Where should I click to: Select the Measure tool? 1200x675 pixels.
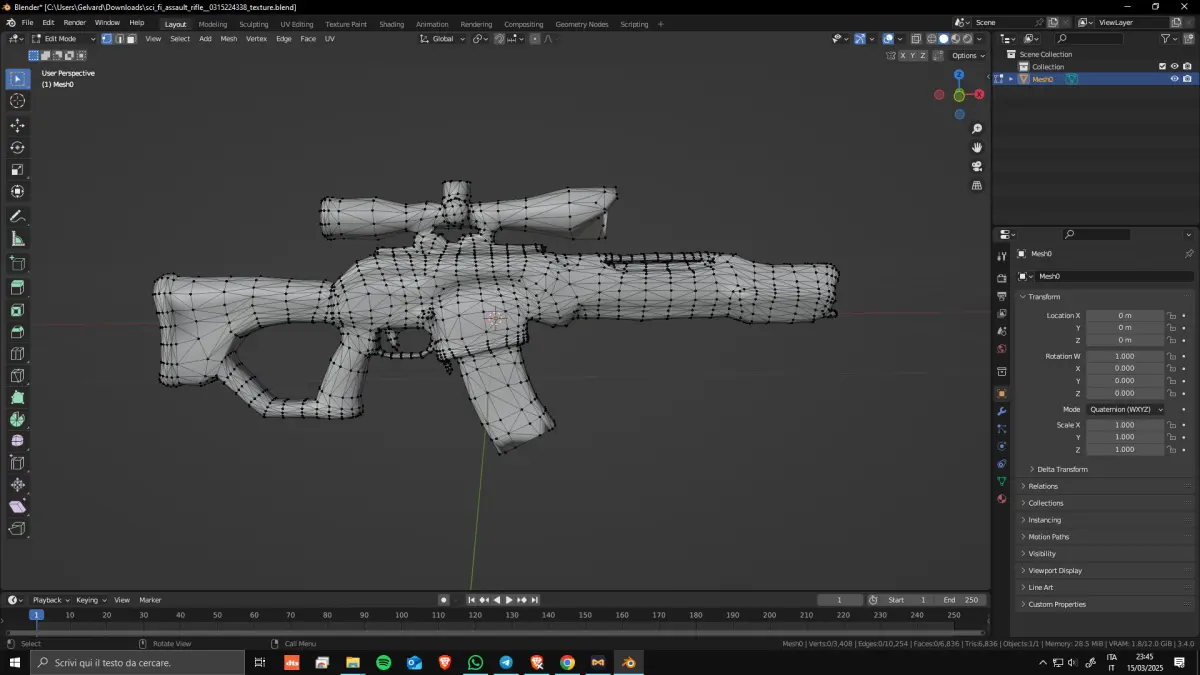[x=18, y=239]
